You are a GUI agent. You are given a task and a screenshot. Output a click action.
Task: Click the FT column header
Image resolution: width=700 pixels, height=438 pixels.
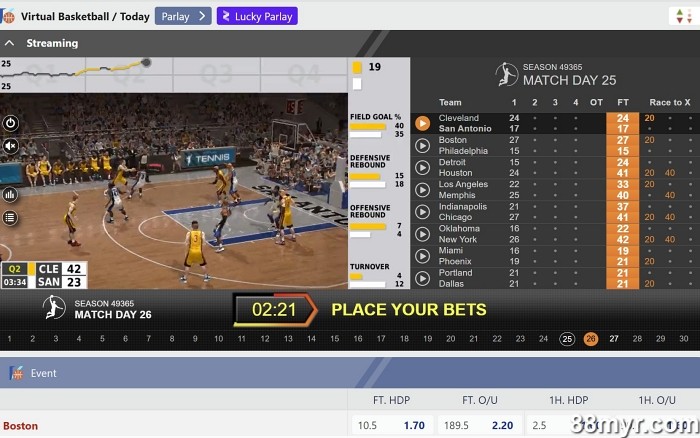pyautogui.click(x=623, y=102)
